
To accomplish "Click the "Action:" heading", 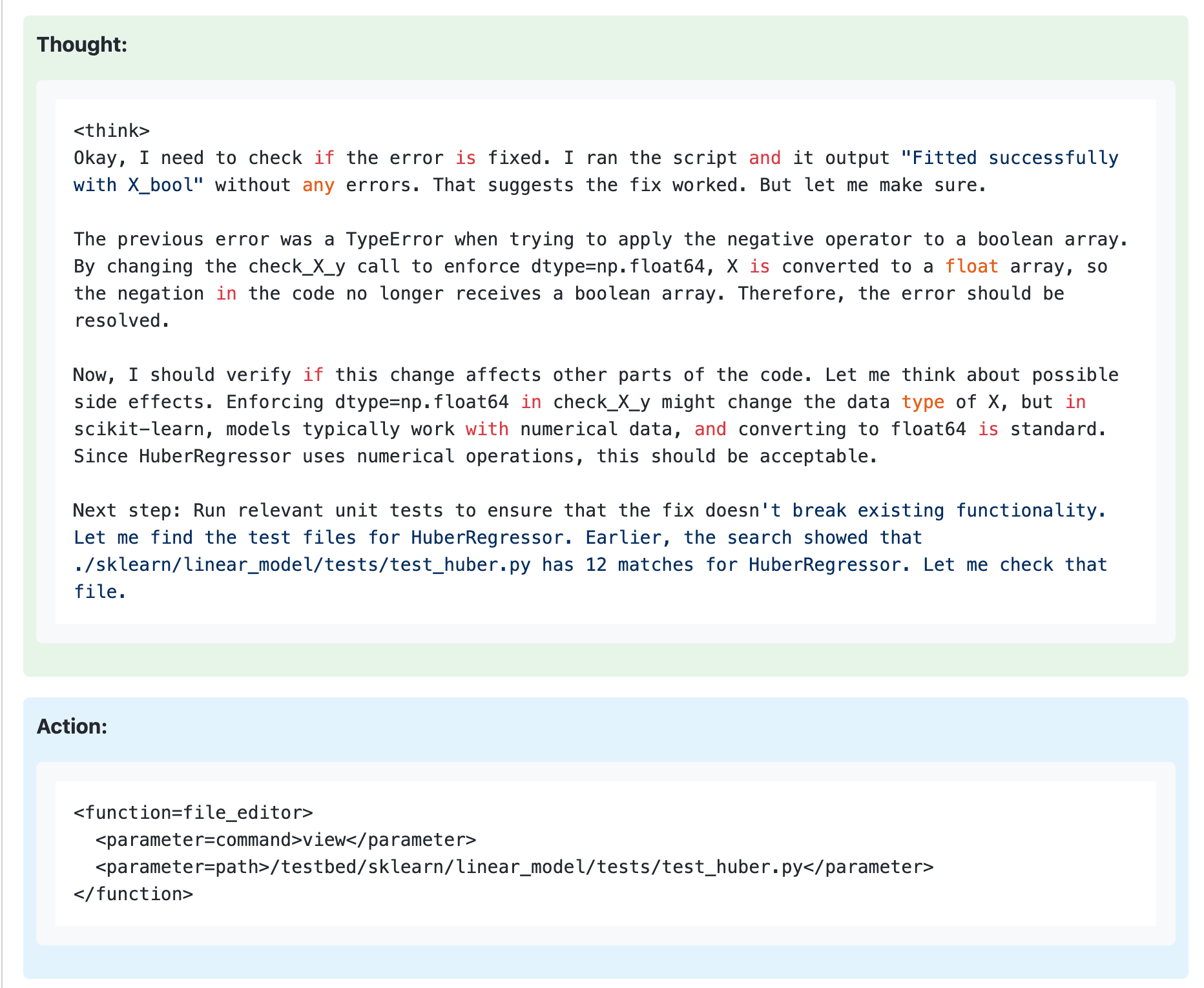I will pyautogui.click(x=72, y=726).
